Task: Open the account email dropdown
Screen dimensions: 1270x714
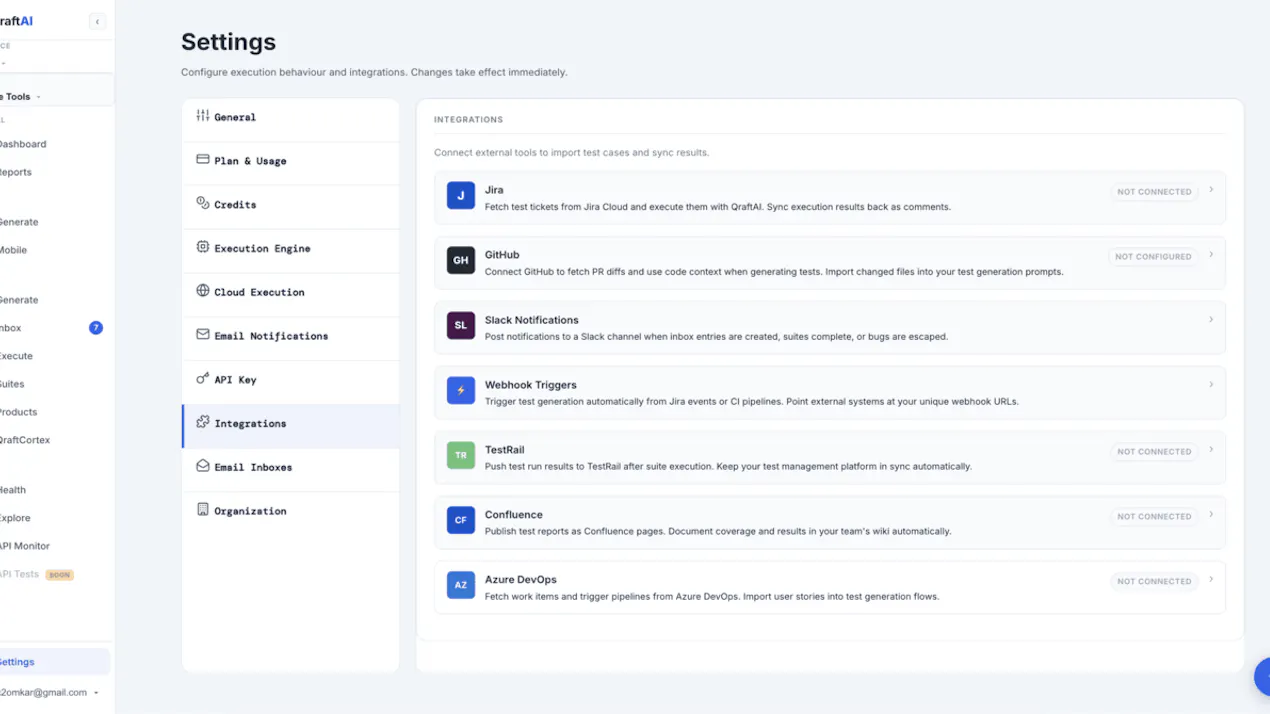Action: [x=50, y=692]
